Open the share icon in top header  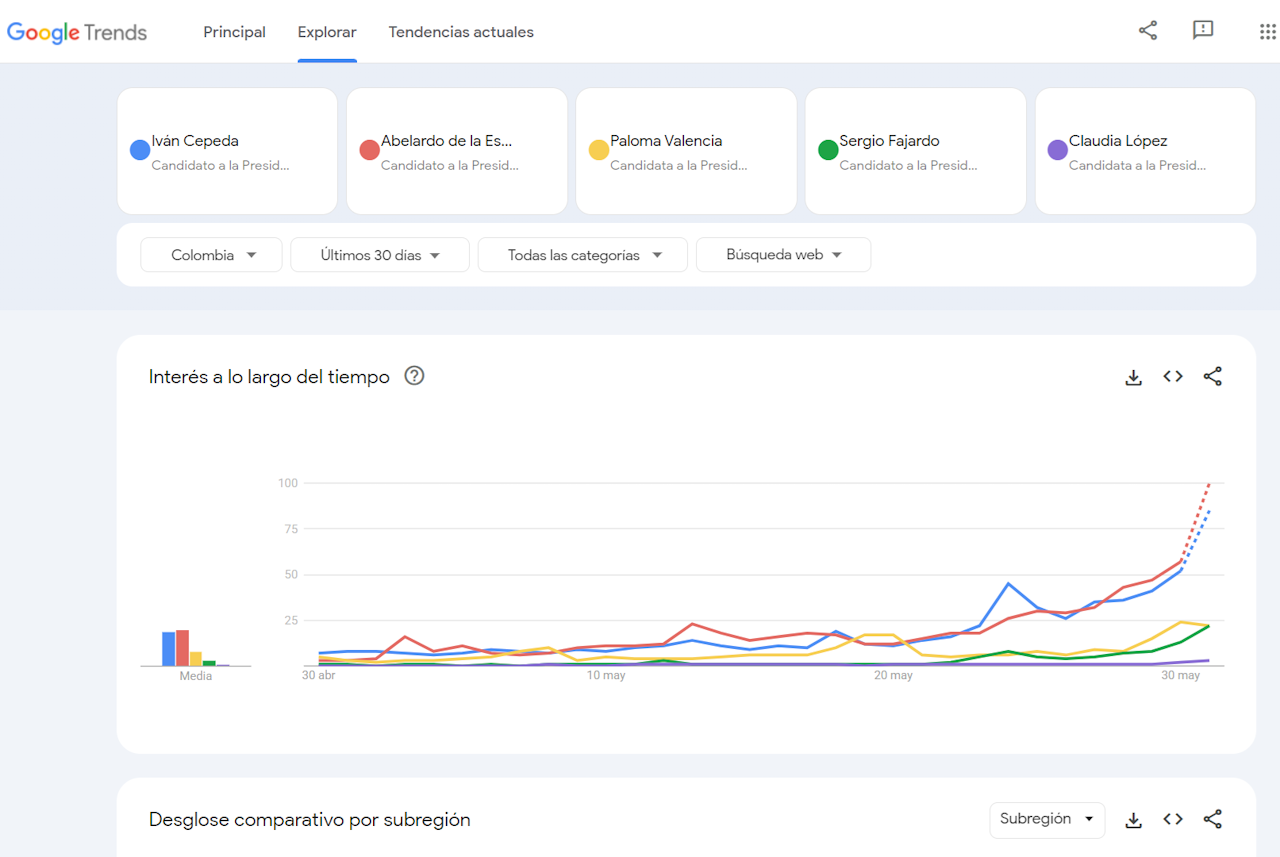[x=1148, y=31]
